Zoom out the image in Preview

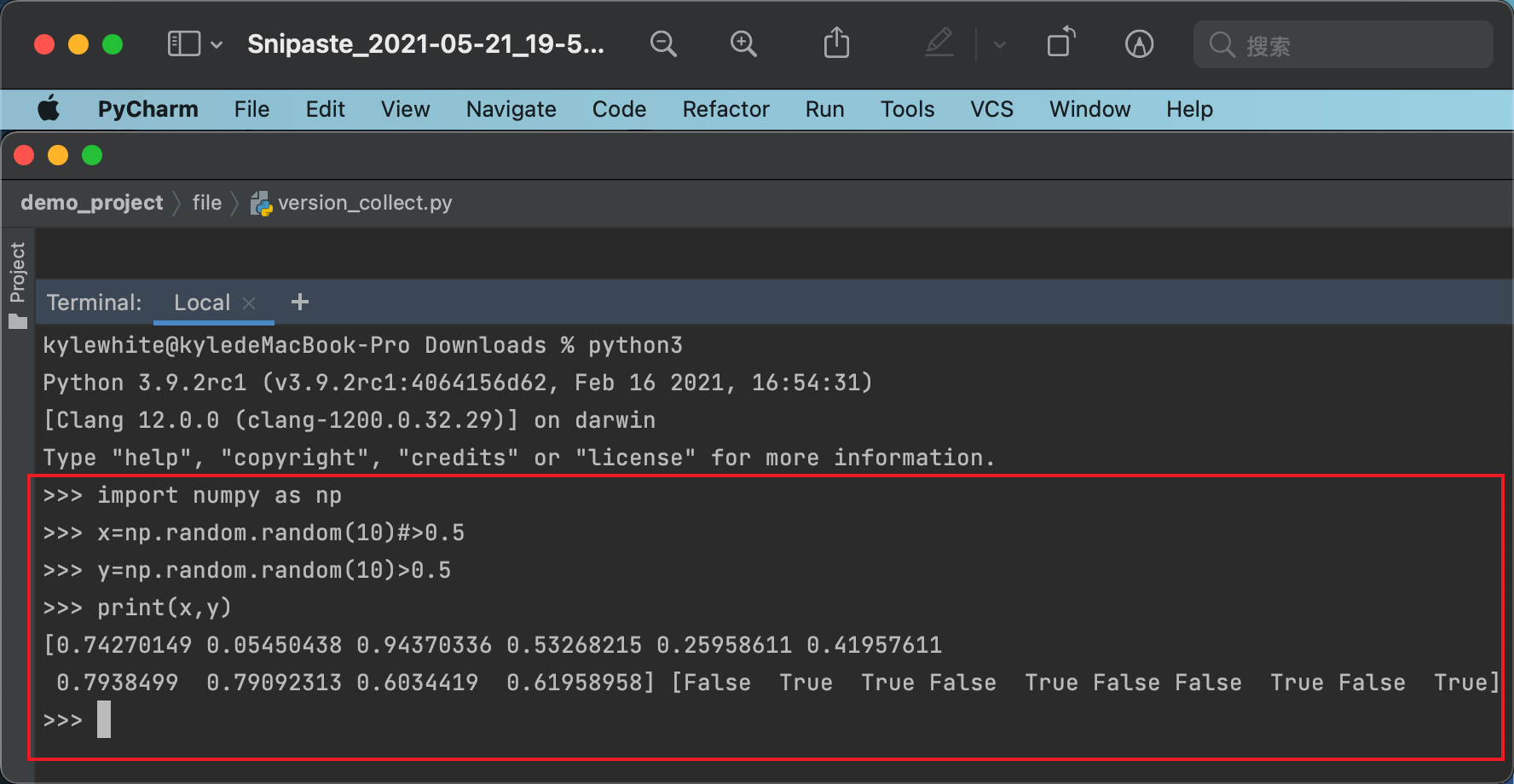[x=663, y=43]
